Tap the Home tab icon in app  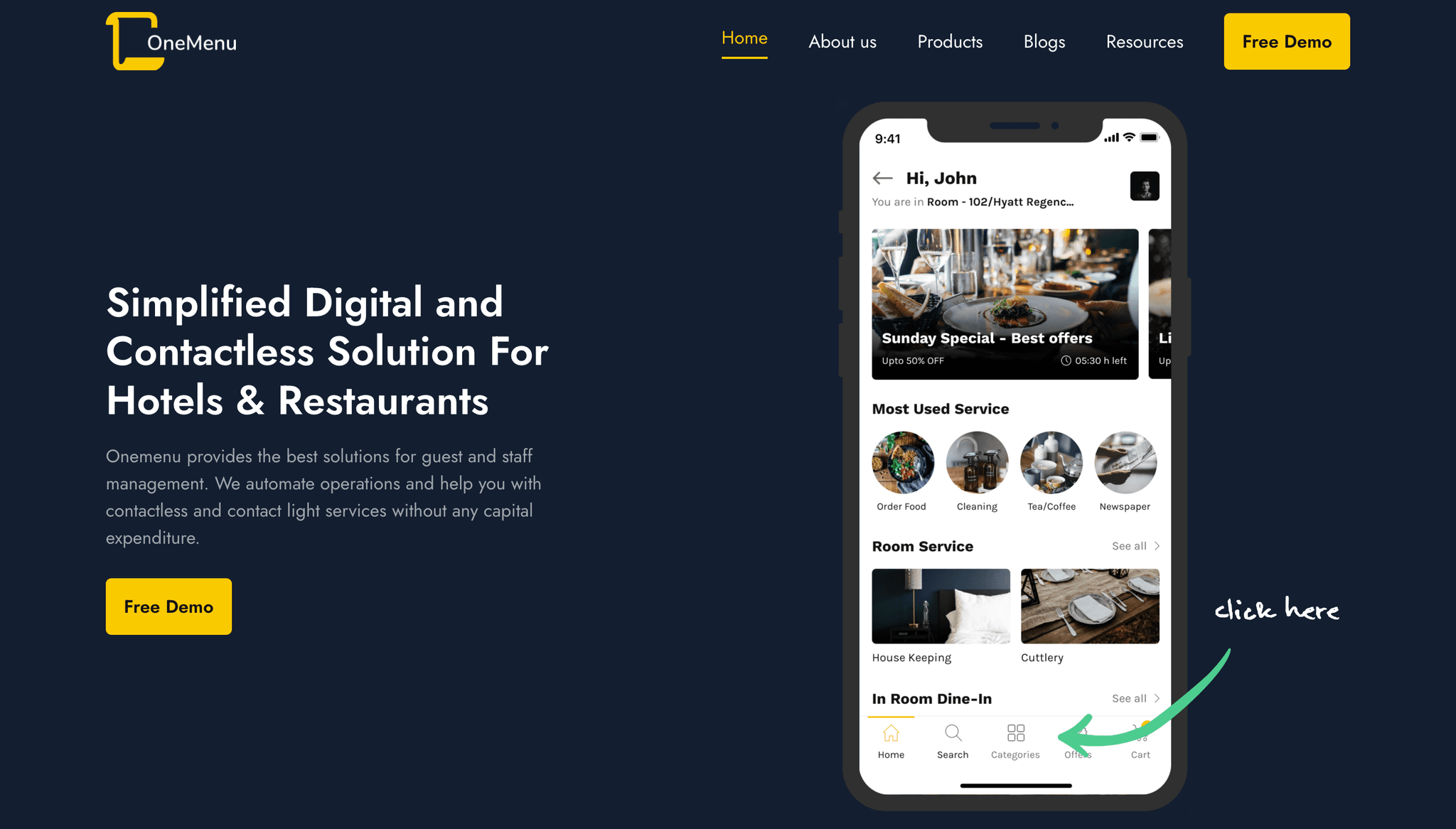[x=890, y=735]
